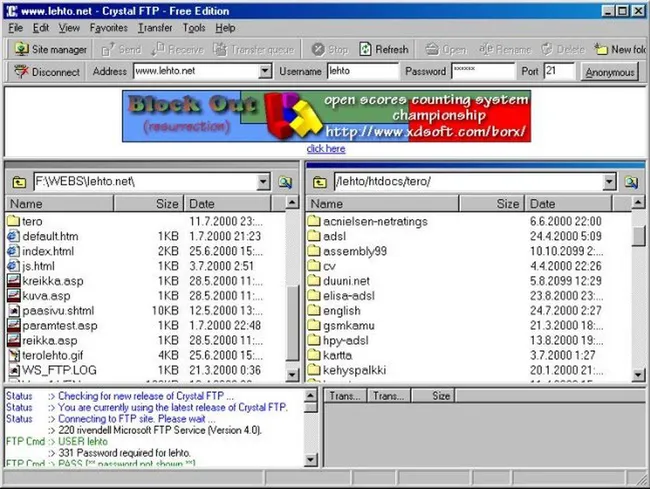
Task: Click the paasivu.shtml file icon
Action: pos(14,310)
